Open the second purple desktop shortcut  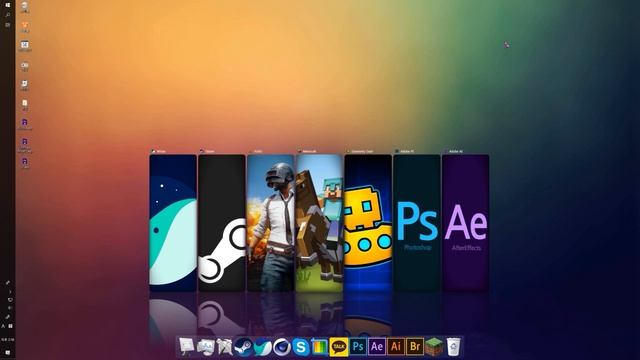click(24, 143)
